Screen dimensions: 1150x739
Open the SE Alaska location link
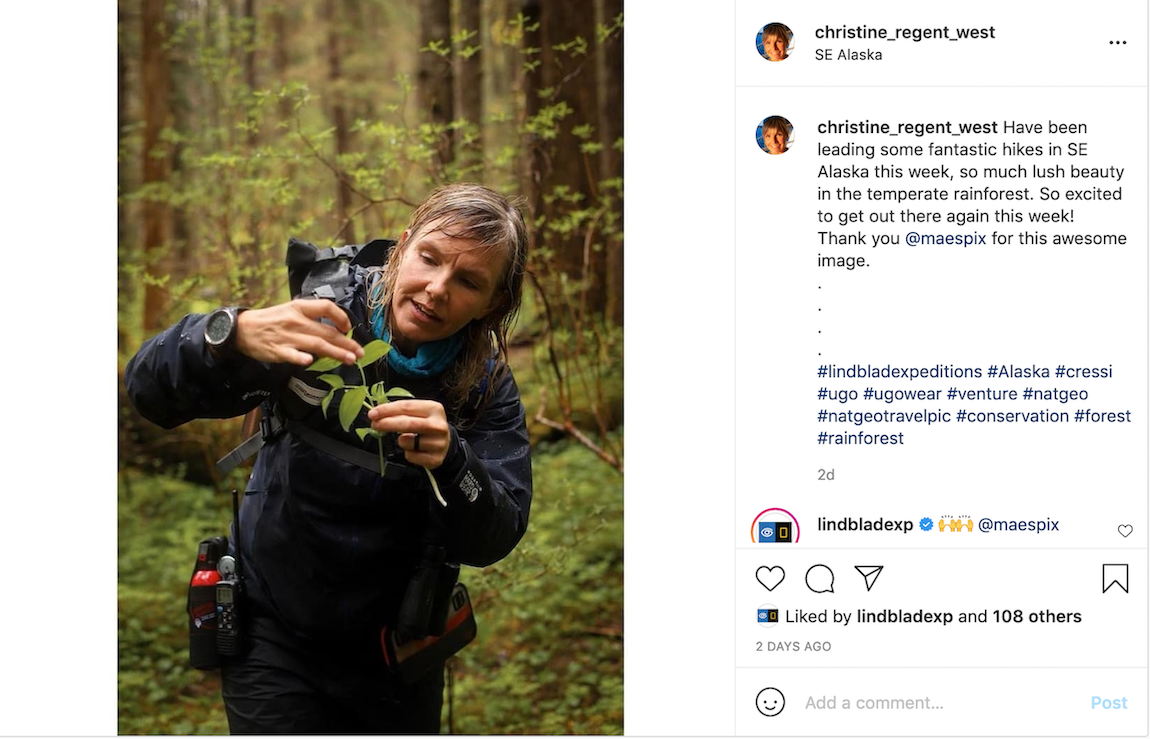tap(848, 55)
